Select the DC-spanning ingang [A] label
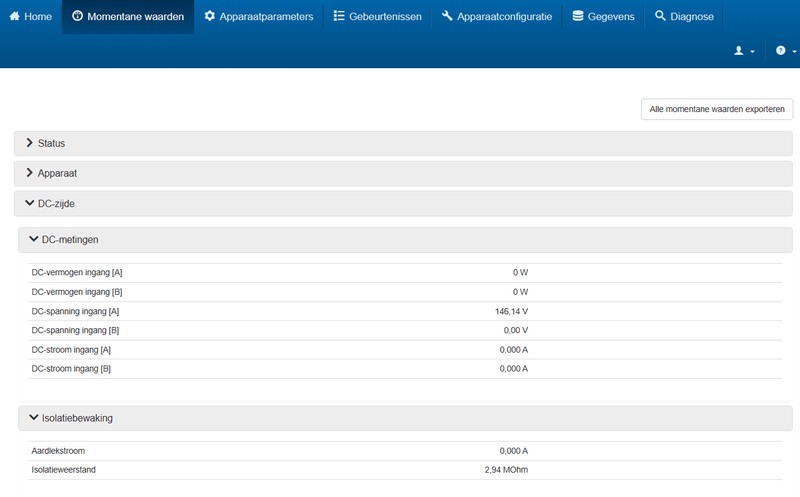 [75, 311]
